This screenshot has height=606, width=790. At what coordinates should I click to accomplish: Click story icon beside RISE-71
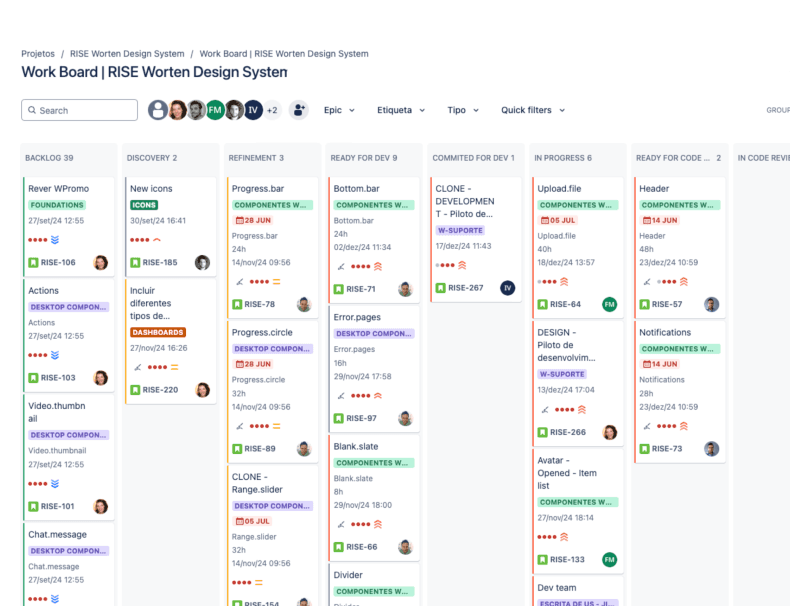tap(339, 289)
